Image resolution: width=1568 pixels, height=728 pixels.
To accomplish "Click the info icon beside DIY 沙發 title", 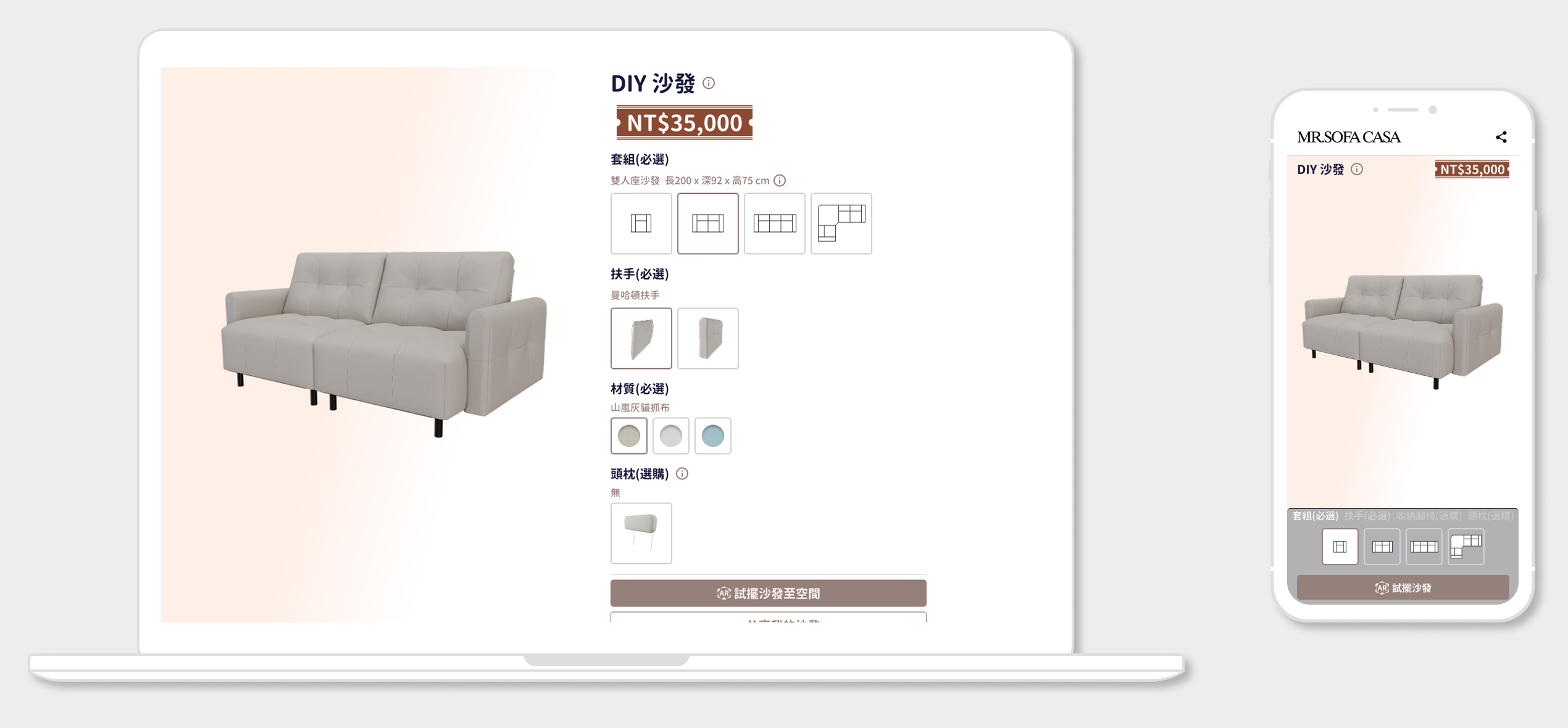I will pos(709,83).
